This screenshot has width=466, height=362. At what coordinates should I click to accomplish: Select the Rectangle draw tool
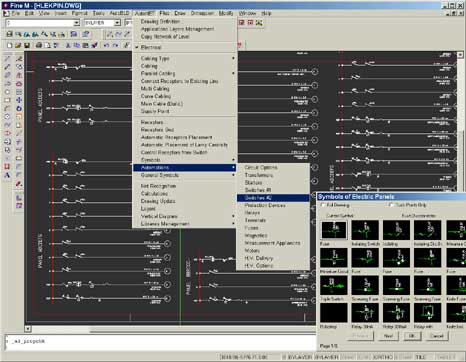pos(7,100)
